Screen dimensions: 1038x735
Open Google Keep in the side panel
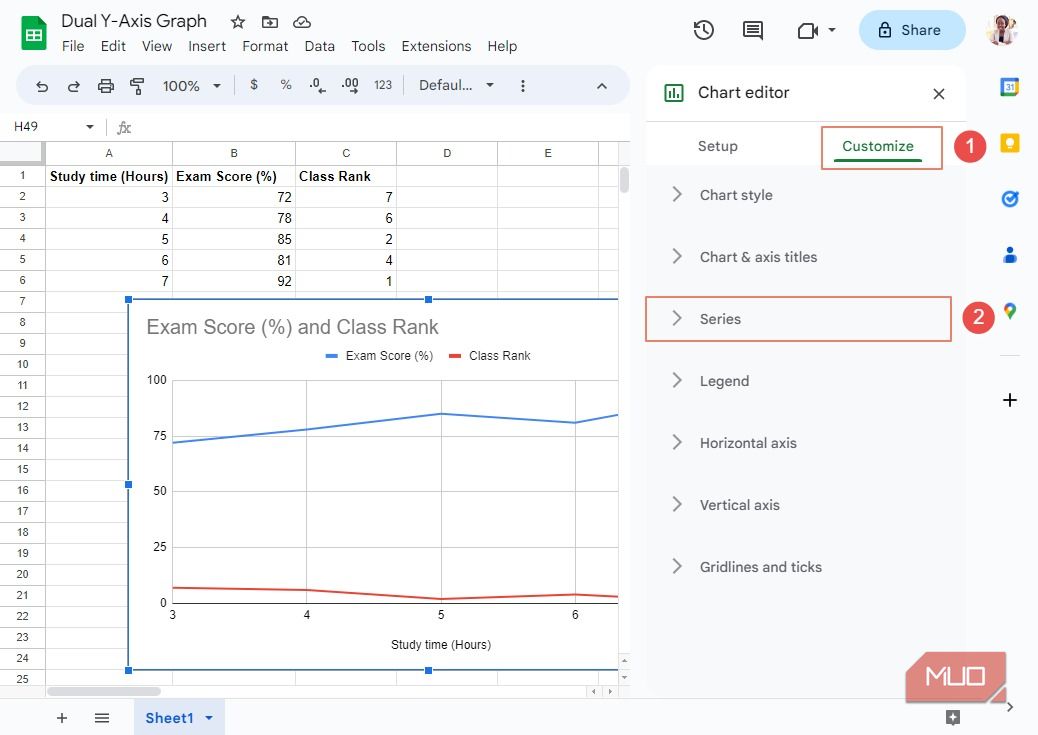[x=1010, y=143]
